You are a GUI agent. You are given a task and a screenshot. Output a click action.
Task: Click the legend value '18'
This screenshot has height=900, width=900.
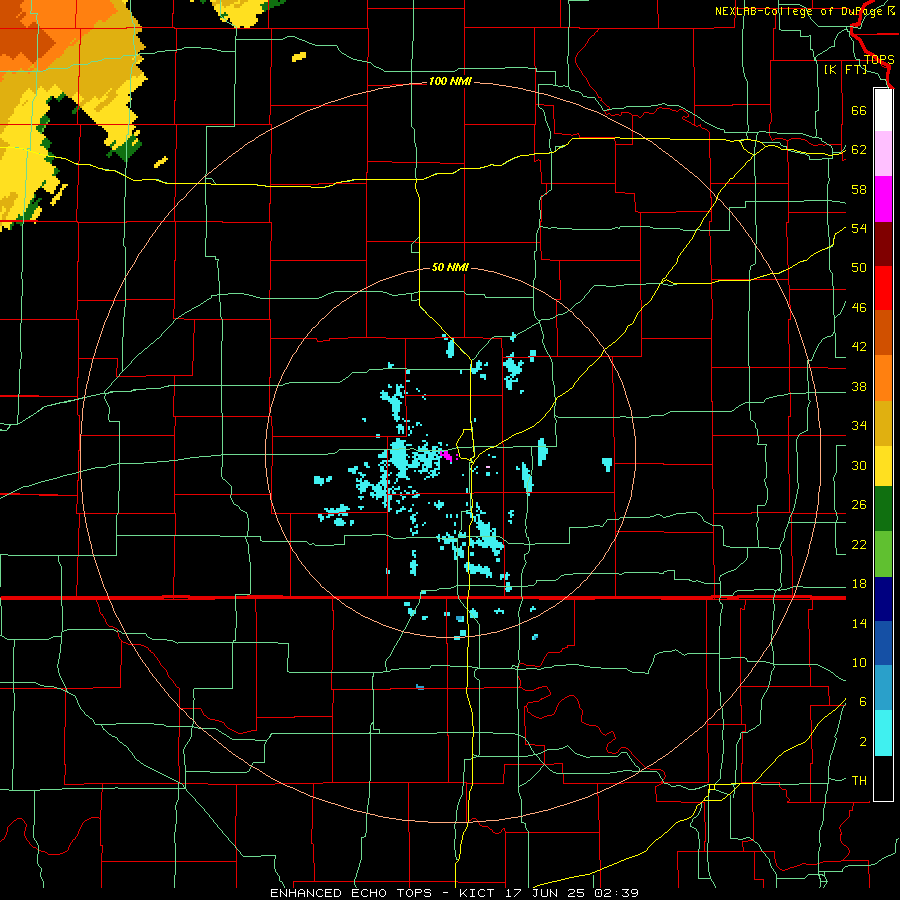859,584
